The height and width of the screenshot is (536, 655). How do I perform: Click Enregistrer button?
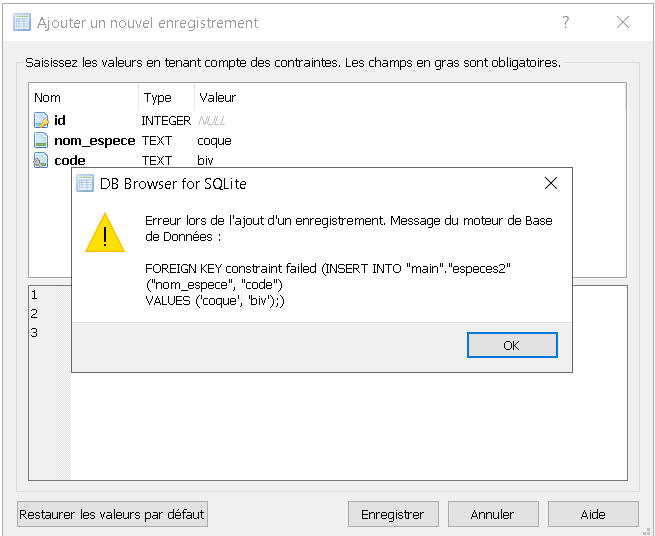(393, 514)
